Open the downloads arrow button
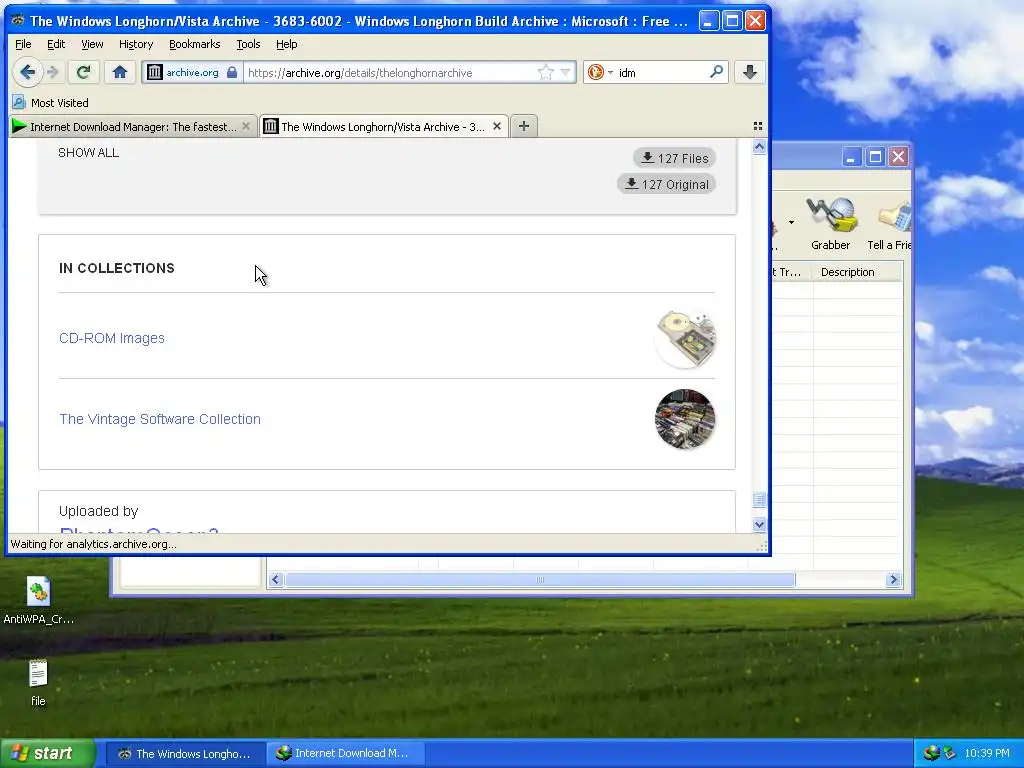 (x=750, y=72)
